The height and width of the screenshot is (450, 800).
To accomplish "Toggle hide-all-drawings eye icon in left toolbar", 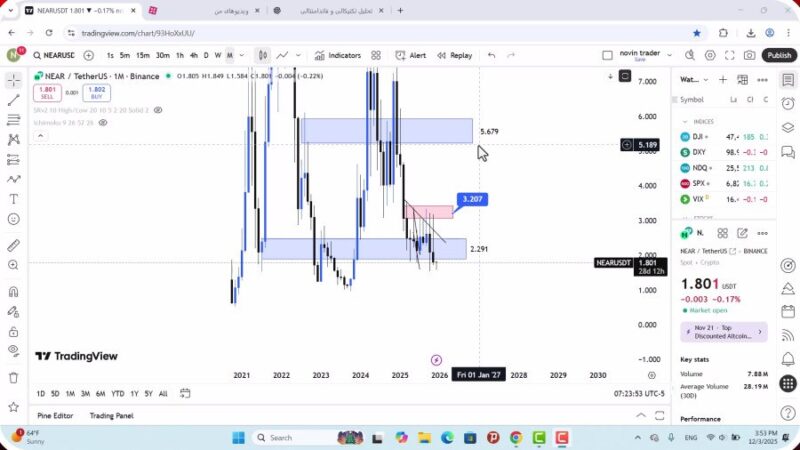I will 13,350.
